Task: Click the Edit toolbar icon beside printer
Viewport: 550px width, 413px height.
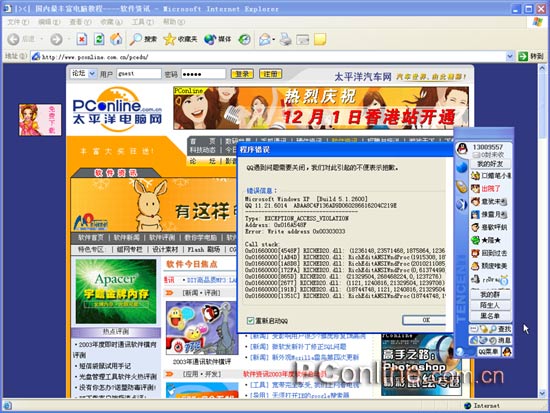Action: 302,39
